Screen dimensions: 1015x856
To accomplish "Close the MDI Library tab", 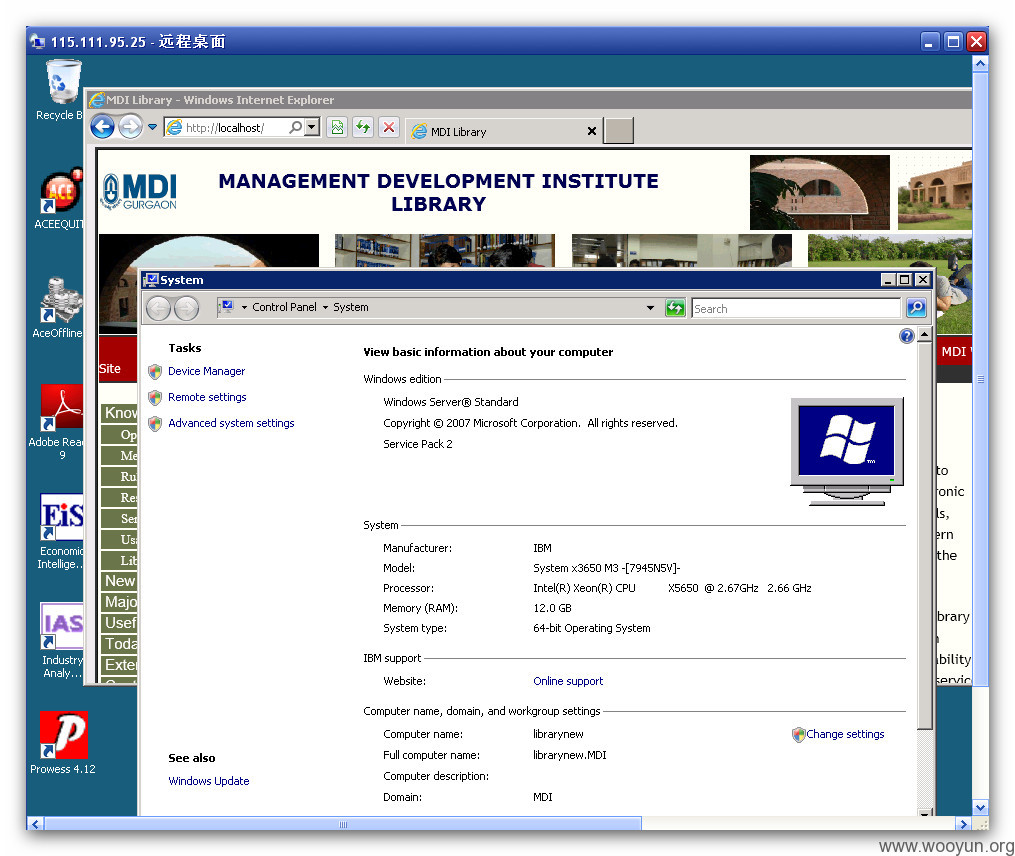I will [592, 131].
